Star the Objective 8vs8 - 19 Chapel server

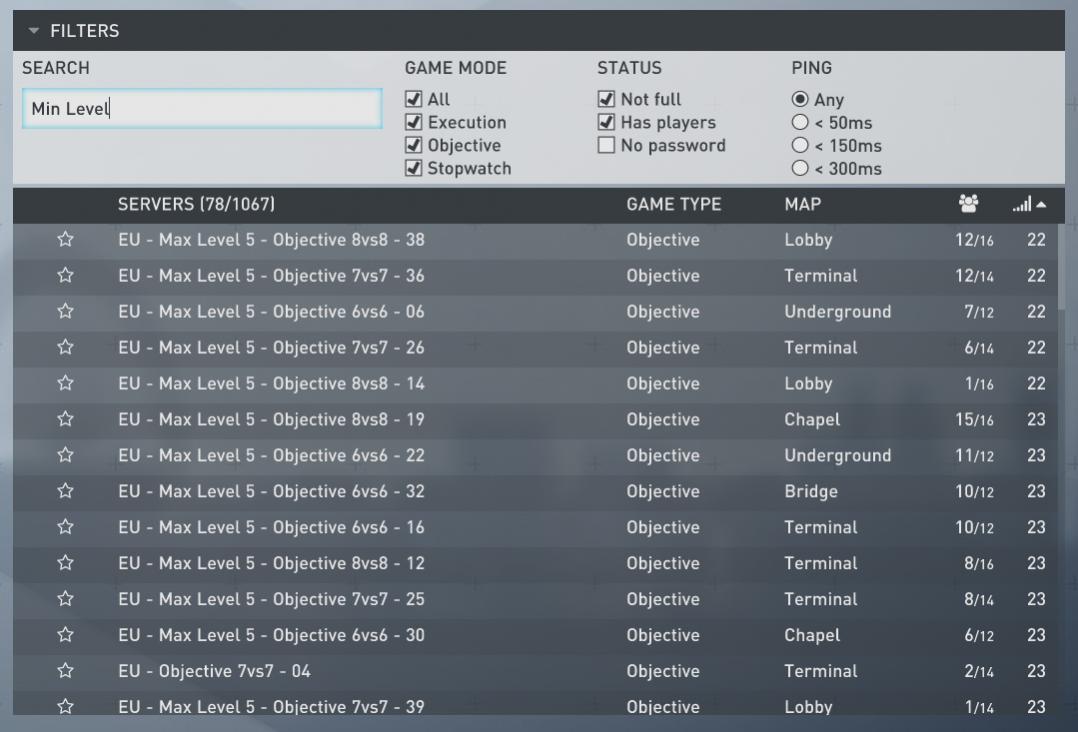pyautogui.click(x=66, y=420)
